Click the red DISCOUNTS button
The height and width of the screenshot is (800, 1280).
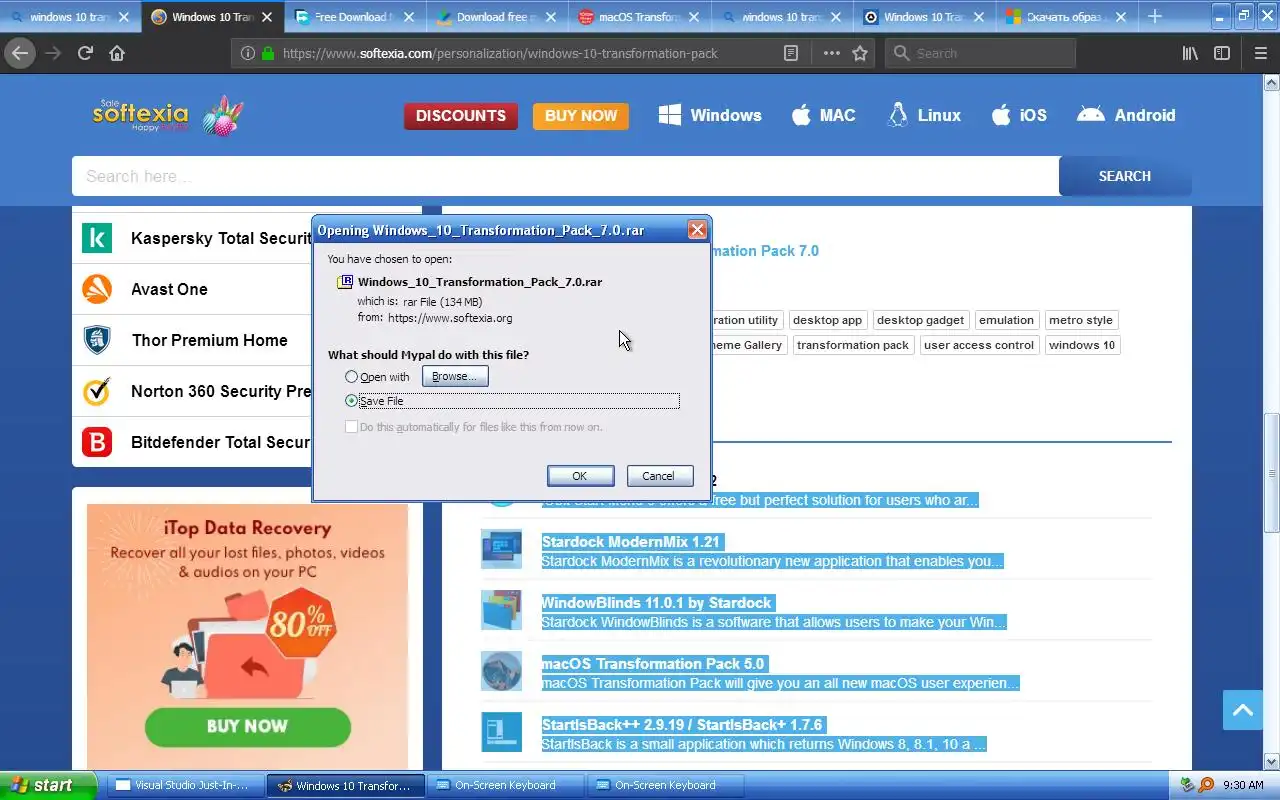click(461, 116)
